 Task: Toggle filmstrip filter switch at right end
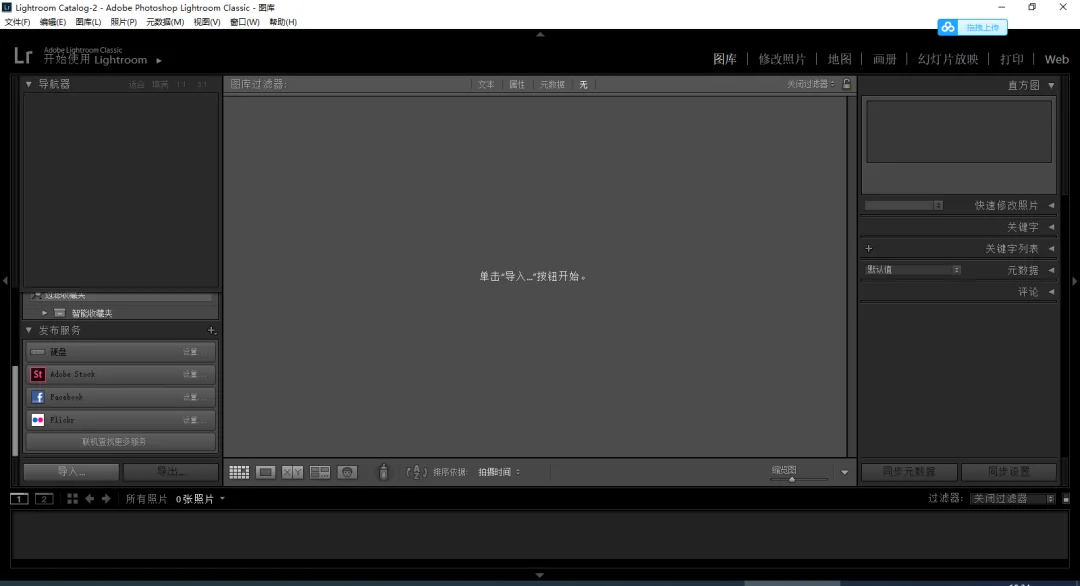click(x=1066, y=499)
